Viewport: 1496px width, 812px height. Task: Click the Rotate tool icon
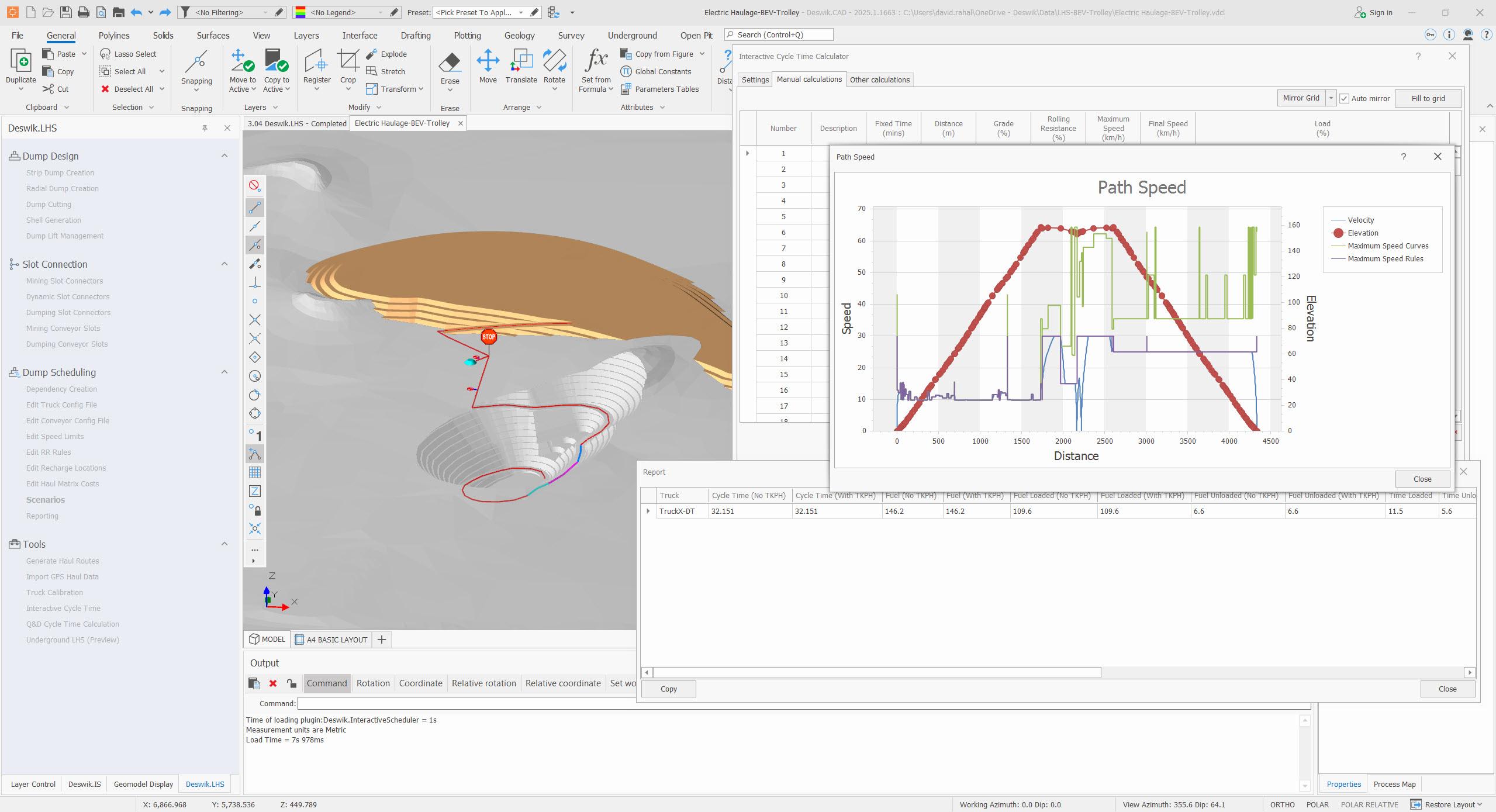coord(554,61)
